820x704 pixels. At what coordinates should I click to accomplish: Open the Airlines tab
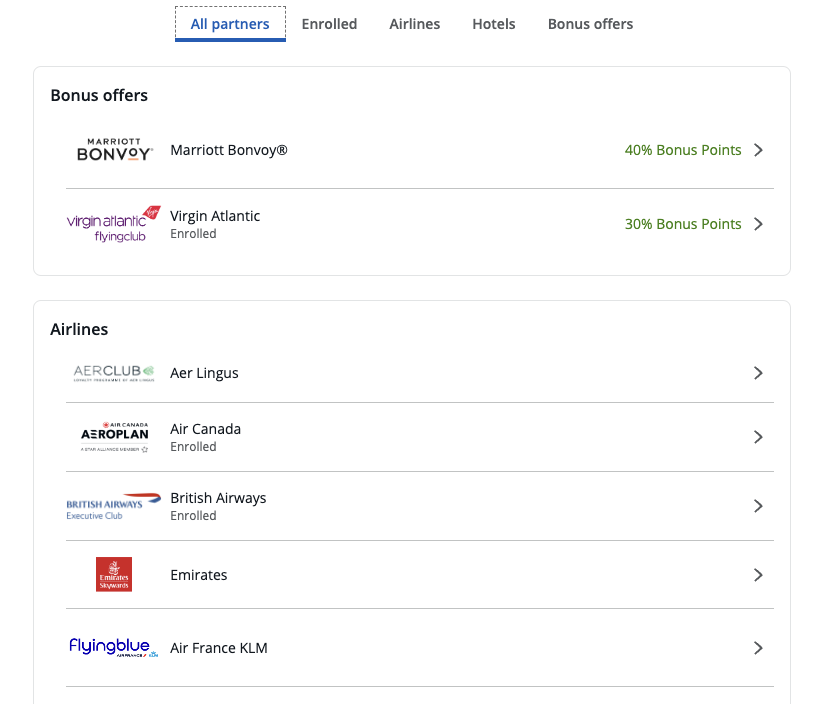(414, 24)
